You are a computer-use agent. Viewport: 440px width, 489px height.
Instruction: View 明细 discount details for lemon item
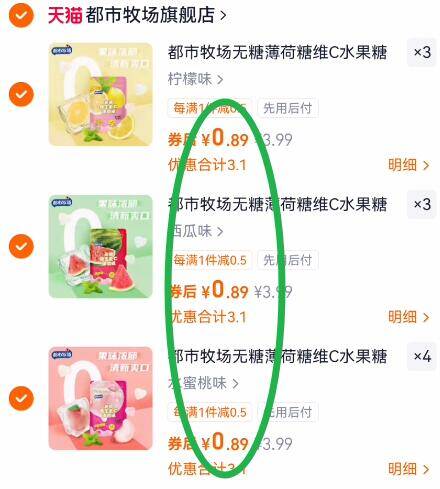[409, 165]
